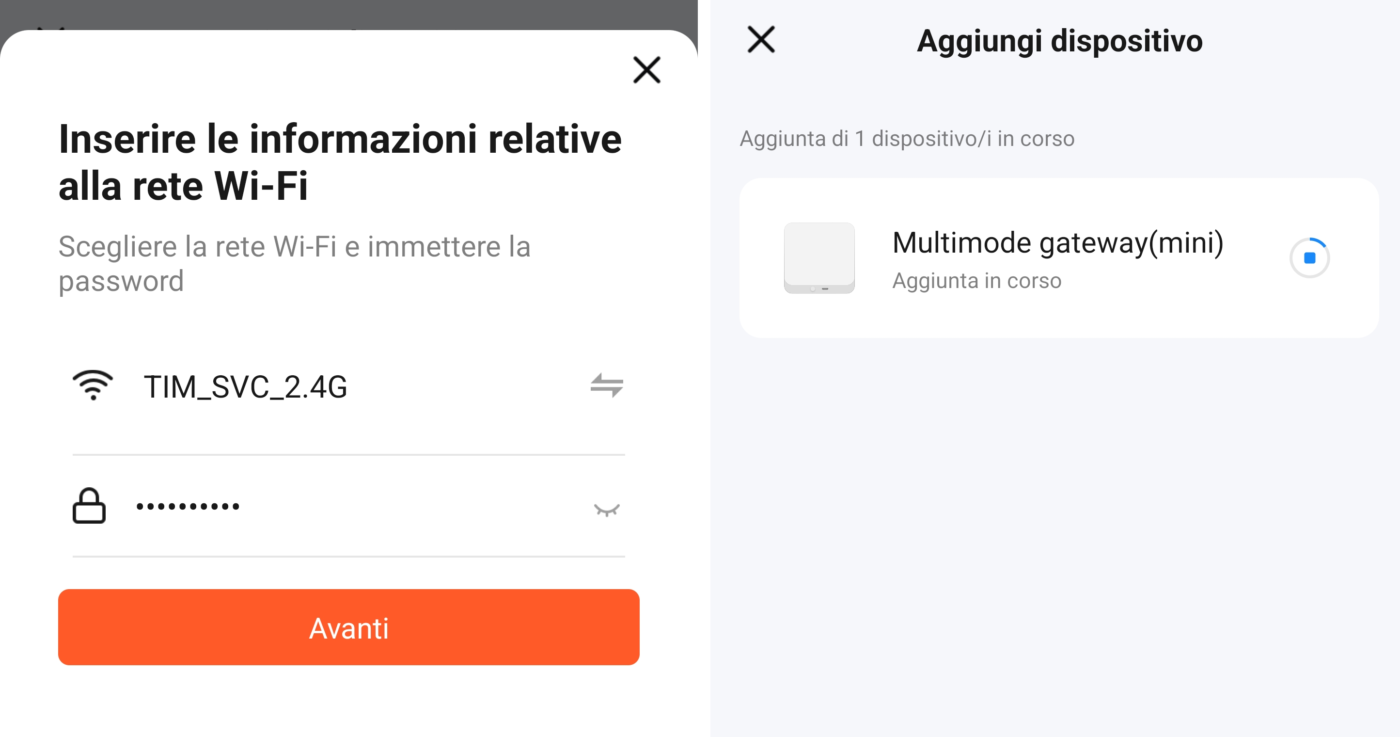Stop adding the gateway via spinner icon
1400x737 pixels.
click(x=1309, y=258)
